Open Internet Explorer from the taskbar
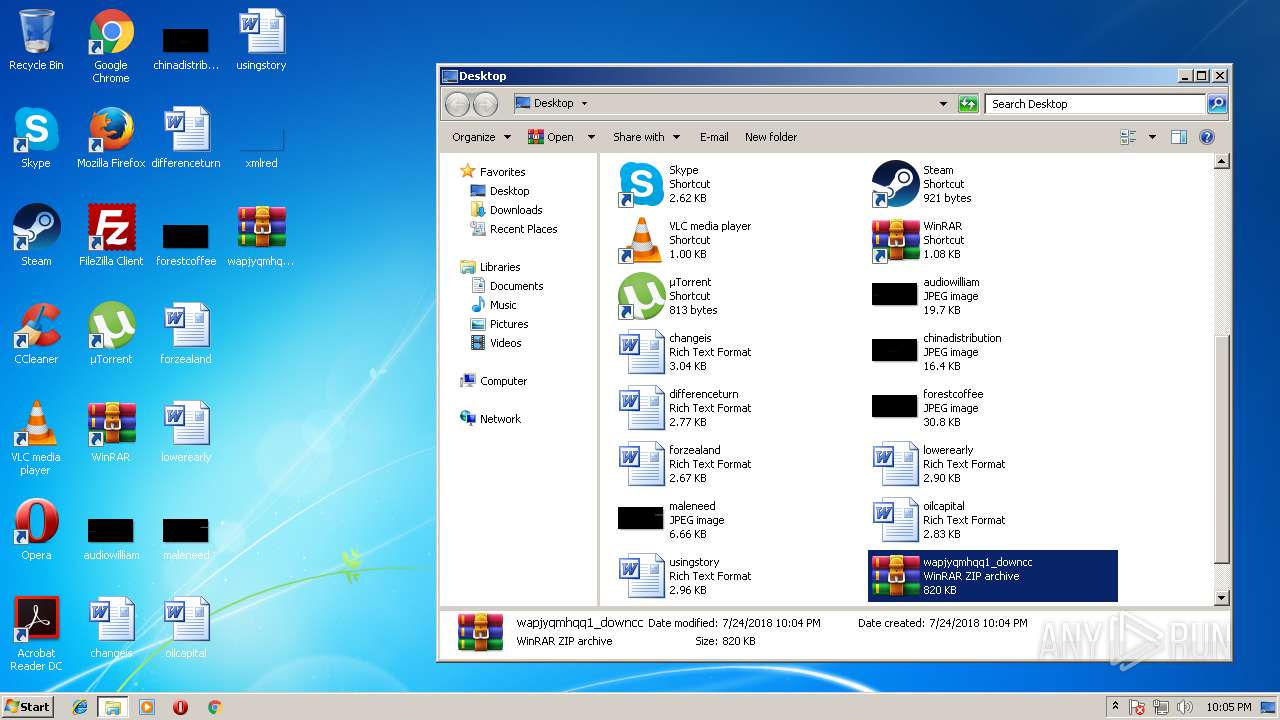This screenshot has height=720, width=1280. pos(80,707)
